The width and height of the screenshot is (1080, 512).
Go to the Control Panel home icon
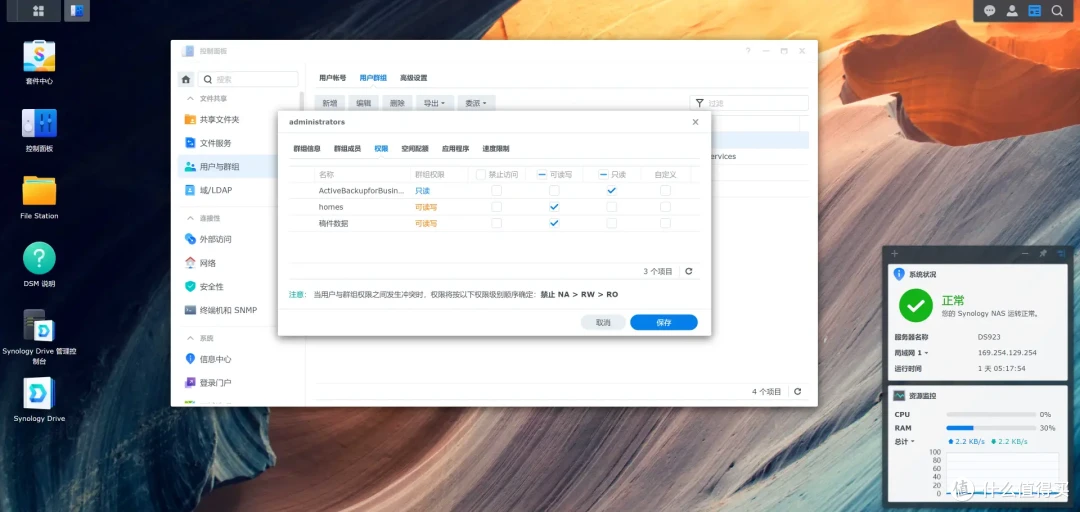[x=186, y=79]
